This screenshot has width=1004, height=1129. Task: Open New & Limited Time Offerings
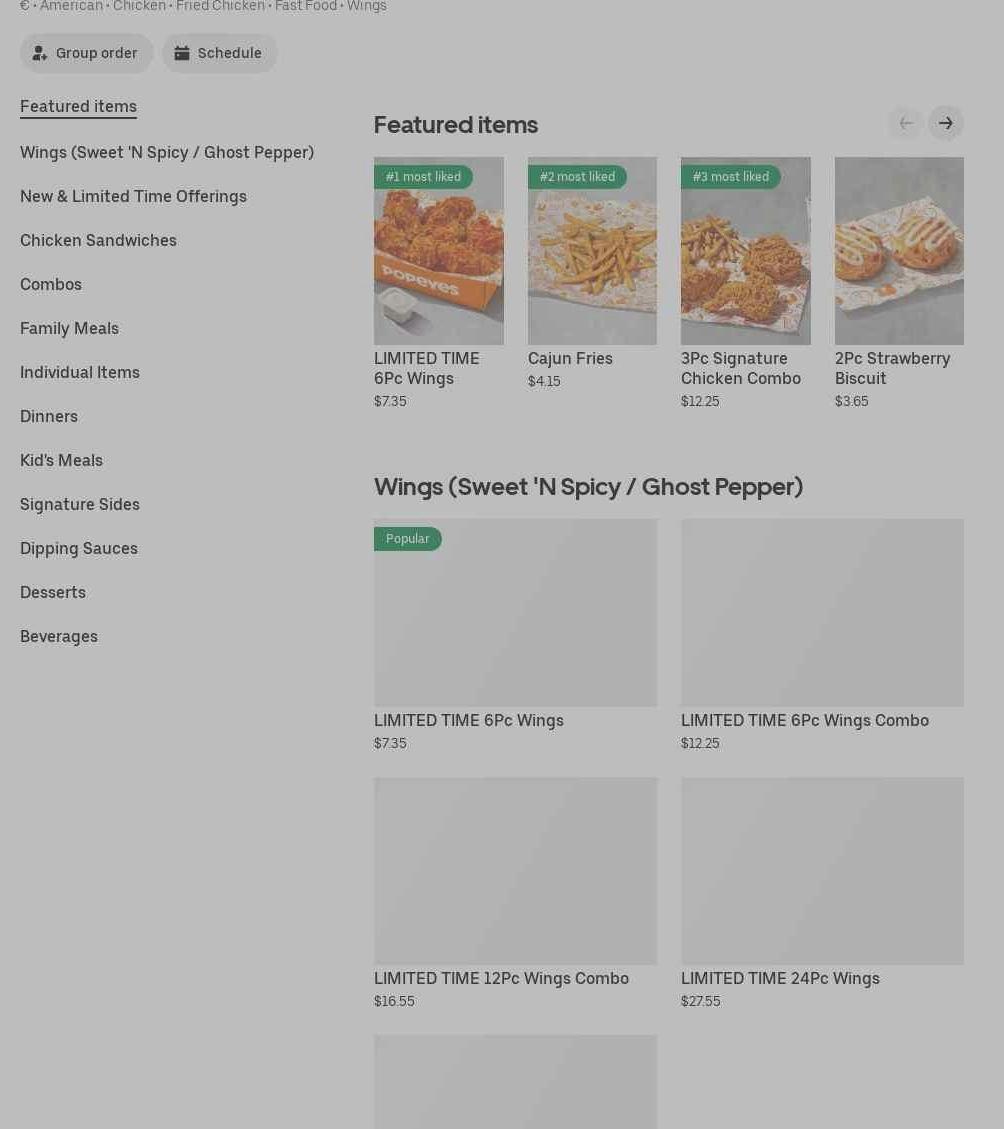[x=133, y=196]
